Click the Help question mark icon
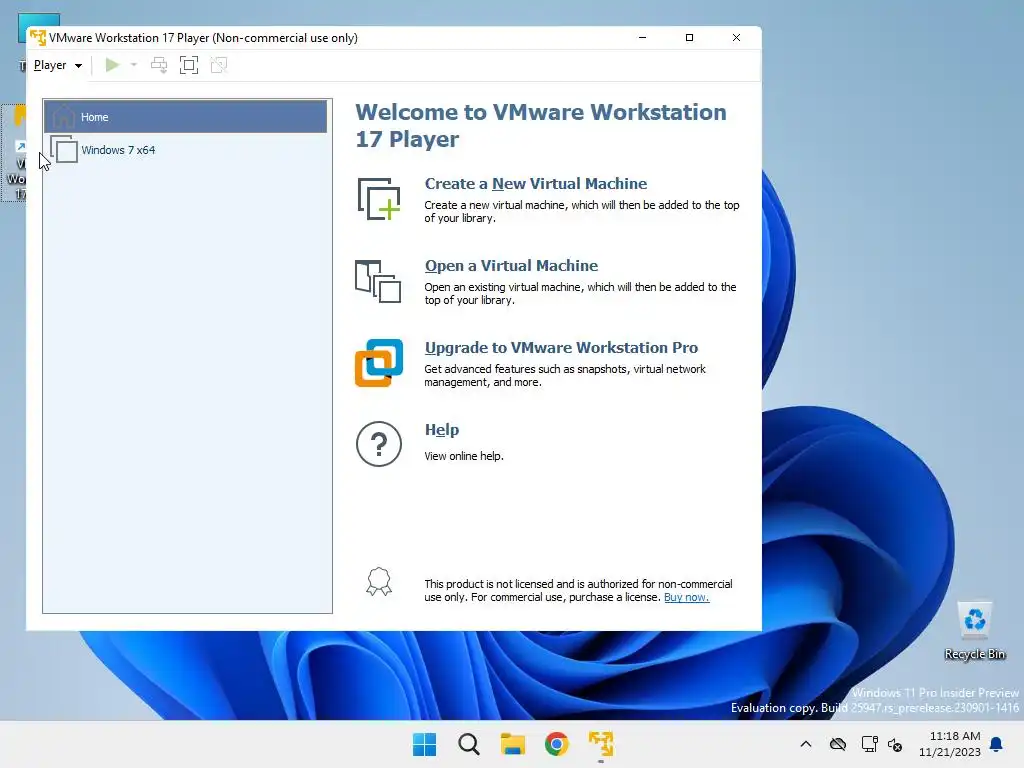The width and height of the screenshot is (1024, 768). 379,444
